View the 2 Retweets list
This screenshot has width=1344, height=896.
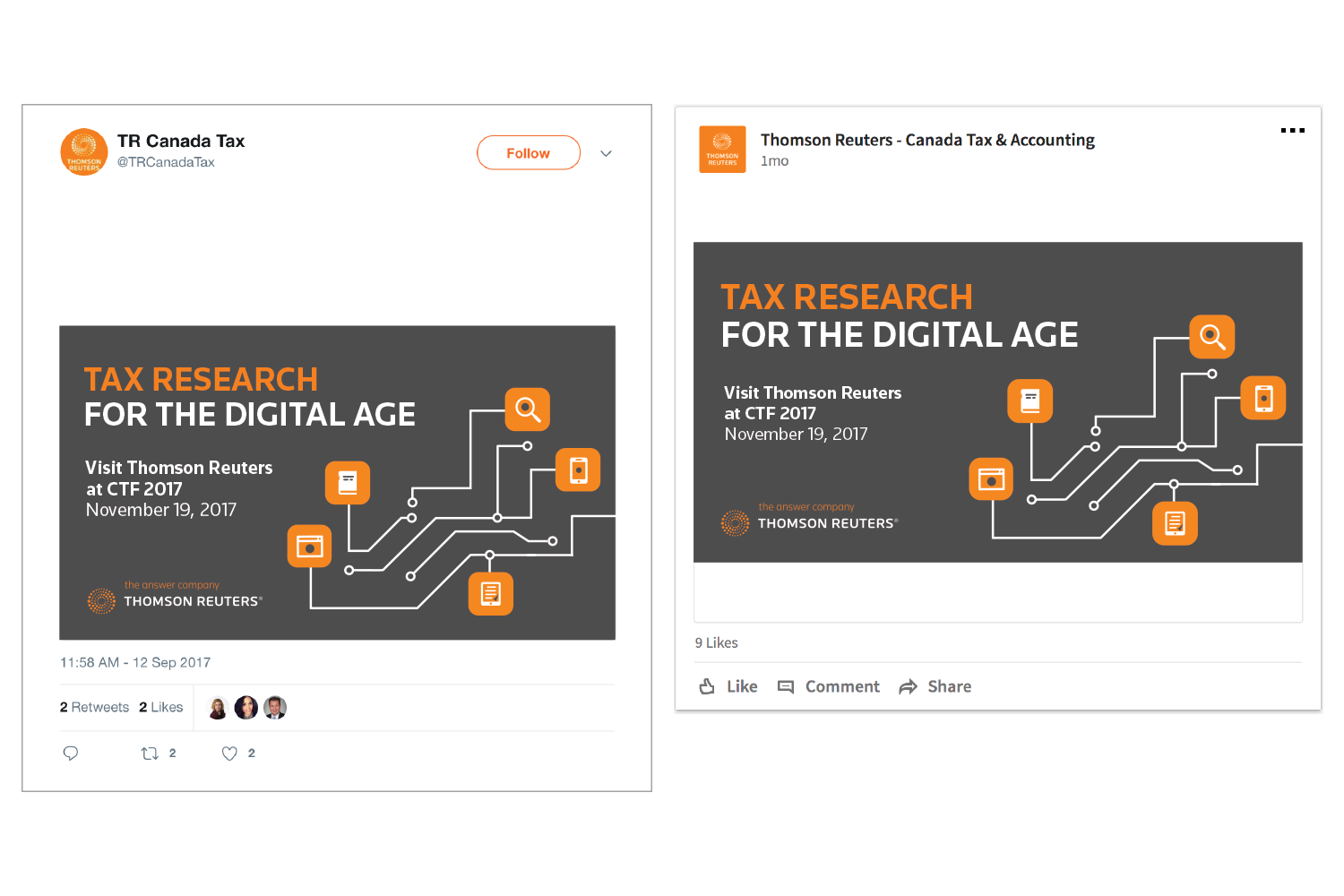pyautogui.click(x=94, y=707)
